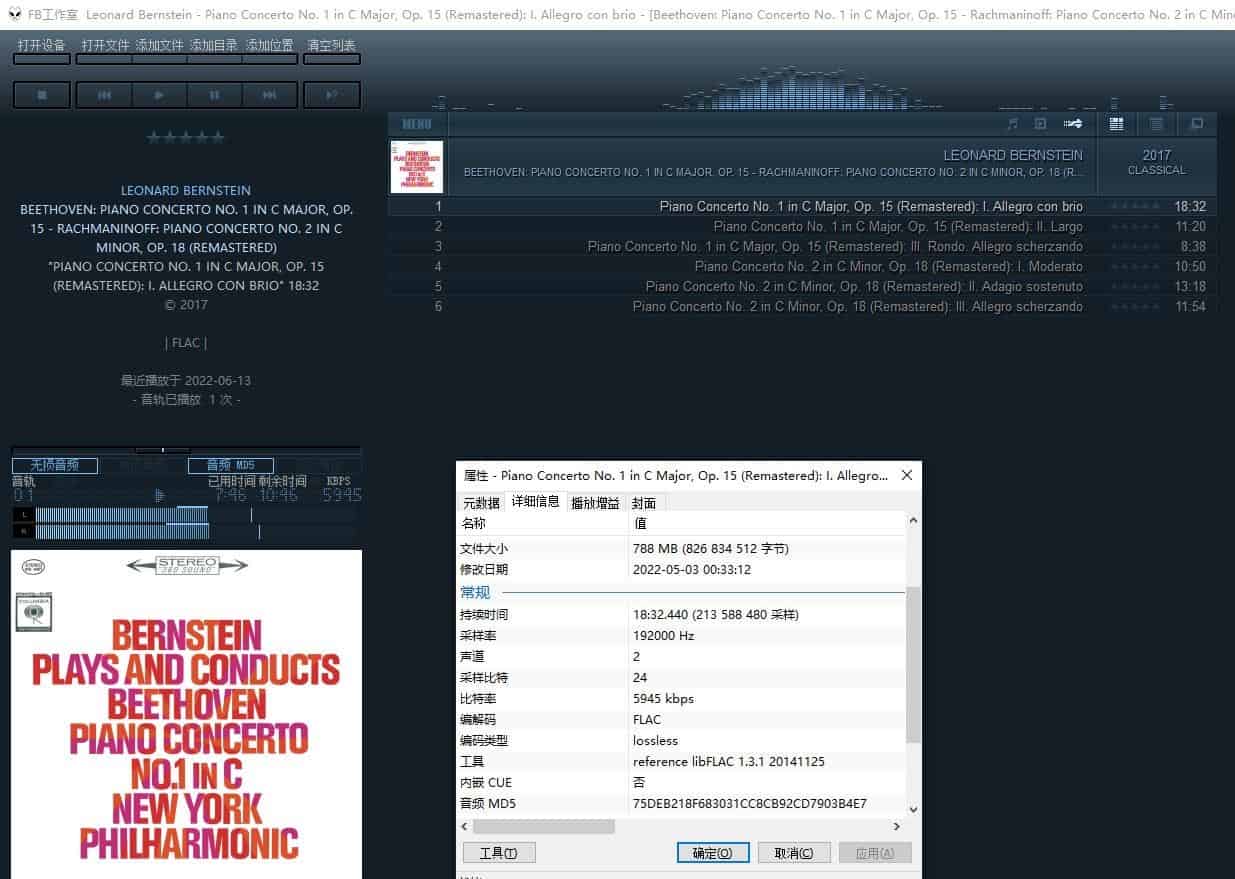1235x879 pixels.
Task: Click the 值 column header
Action: point(767,523)
